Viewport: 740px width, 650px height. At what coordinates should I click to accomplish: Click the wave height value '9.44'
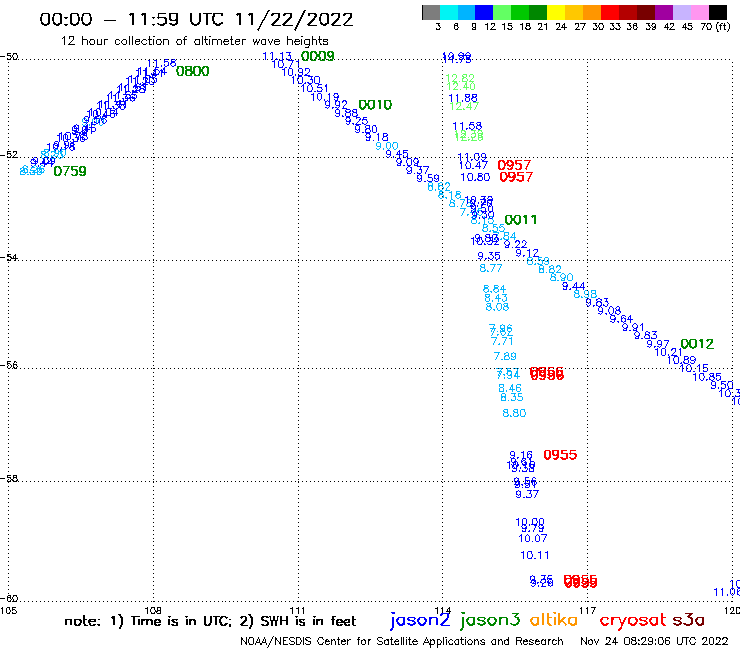(x=574, y=287)
